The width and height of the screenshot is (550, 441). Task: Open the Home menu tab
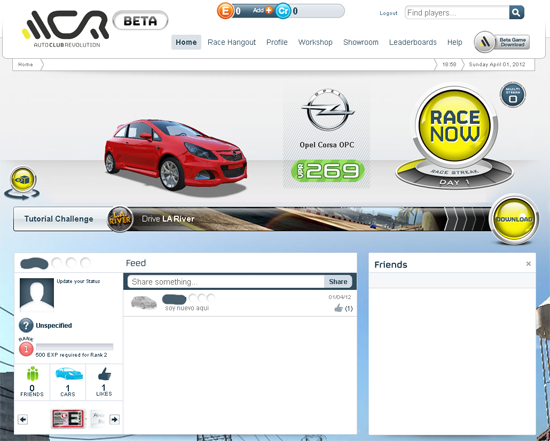click(186, 42)
